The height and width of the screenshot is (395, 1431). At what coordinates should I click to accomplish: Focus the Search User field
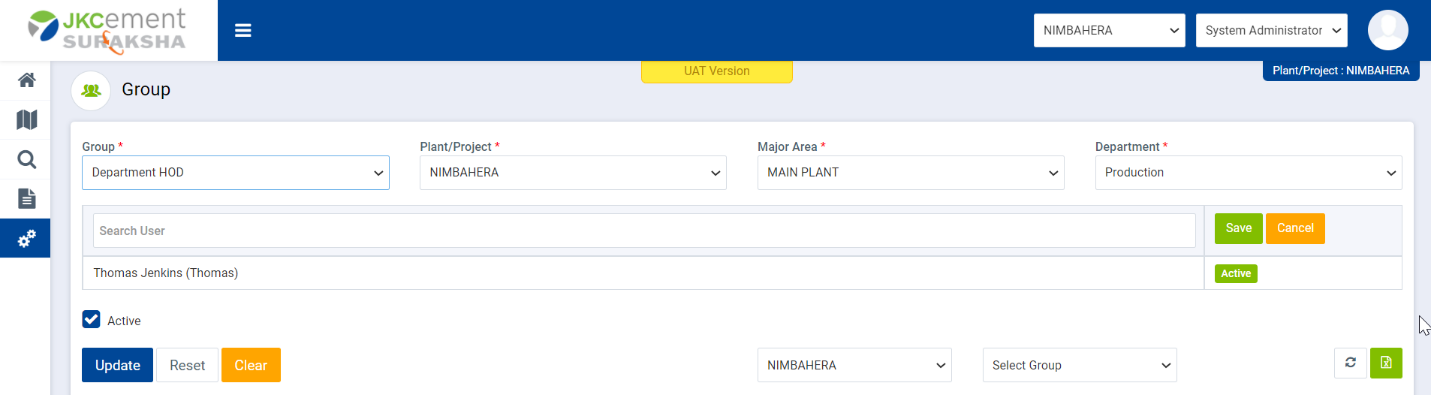(644, 230)
